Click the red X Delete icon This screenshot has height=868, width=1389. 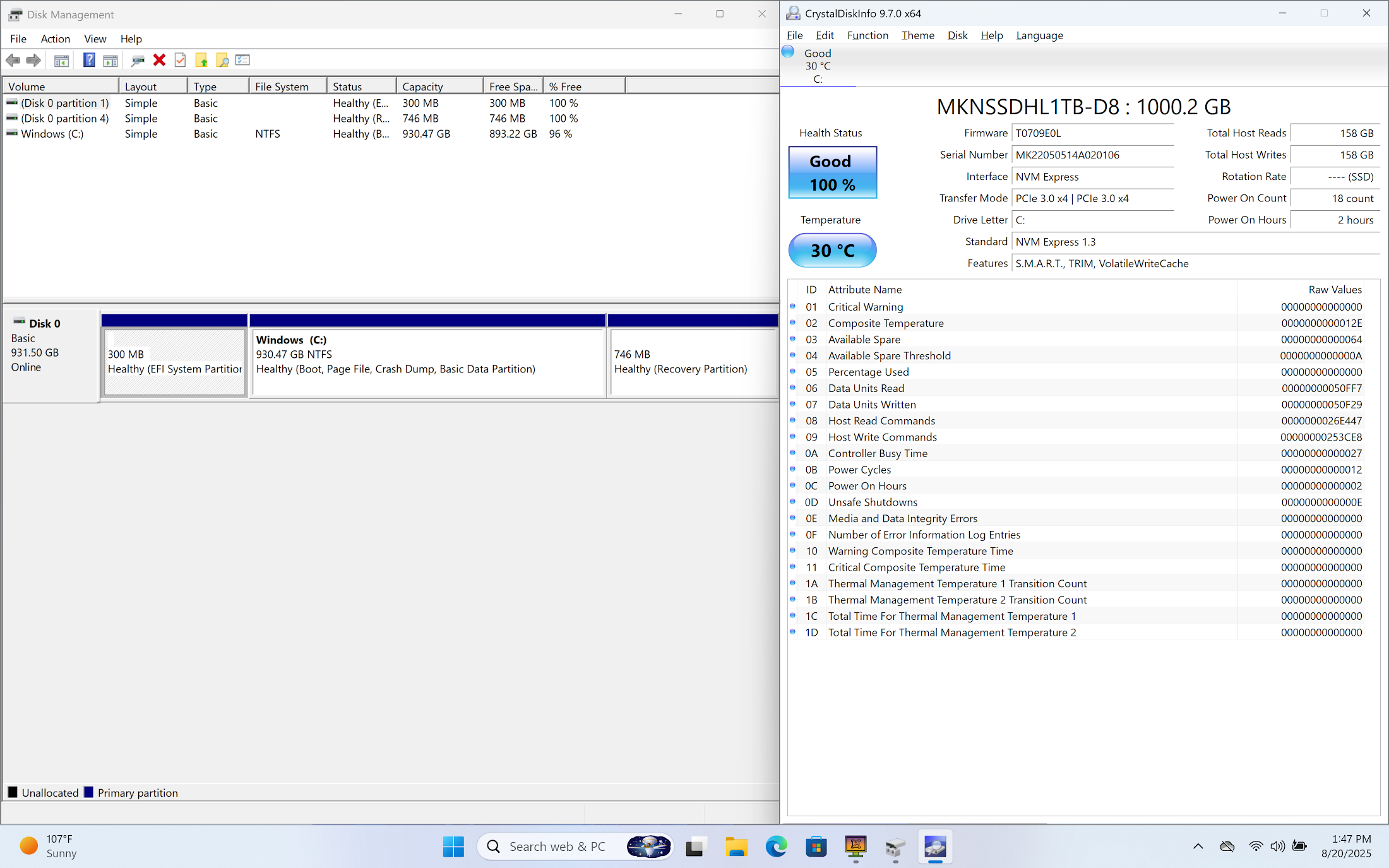point(159,61)
